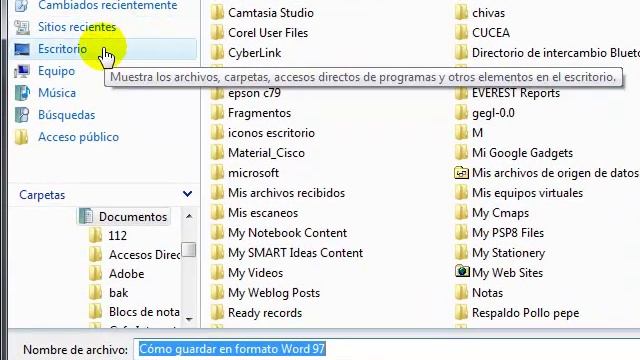Select the My Stationery folder name
The image size is (640, 360).
point(509,253)
